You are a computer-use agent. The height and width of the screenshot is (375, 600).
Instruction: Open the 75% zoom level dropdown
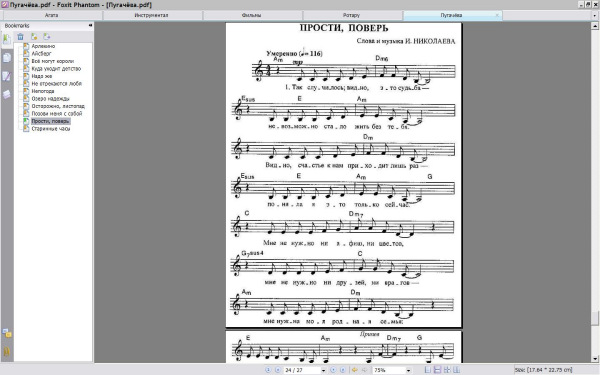pyautogui.click(x=408, y=370)
